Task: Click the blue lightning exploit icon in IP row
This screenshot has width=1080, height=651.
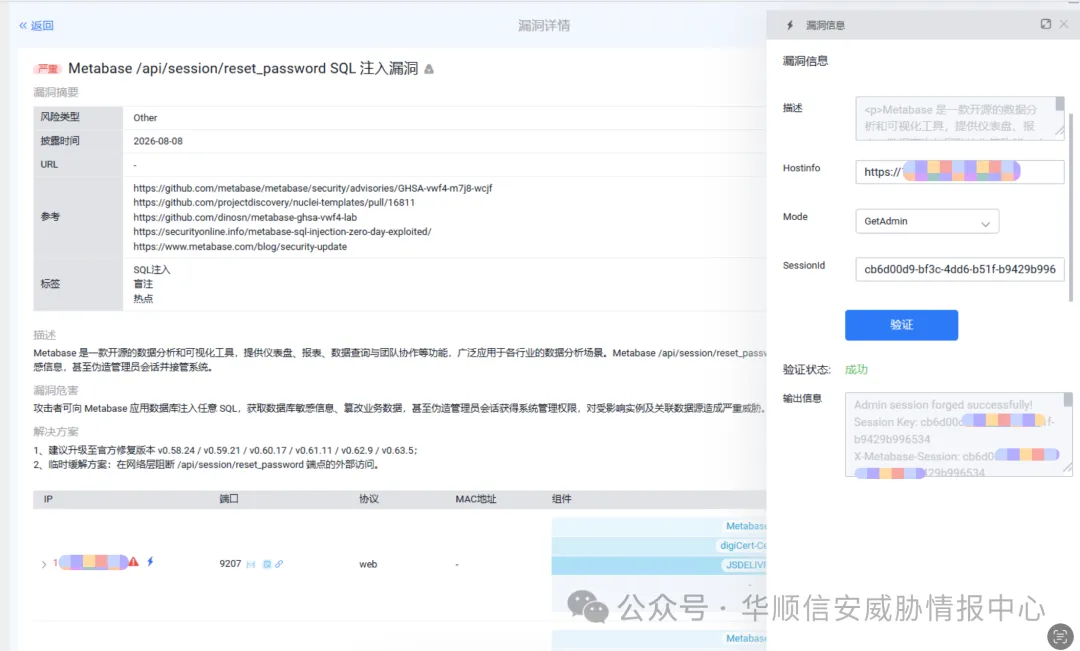Action: [x=150, y=561]
